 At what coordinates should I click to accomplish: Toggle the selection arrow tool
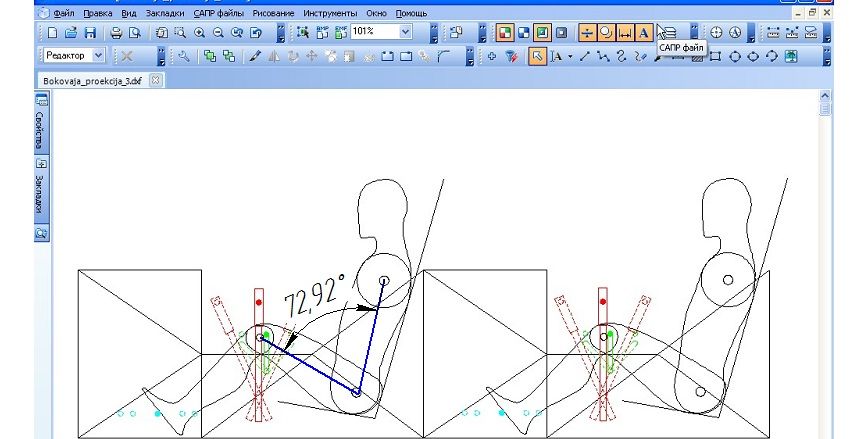(537, 57)
